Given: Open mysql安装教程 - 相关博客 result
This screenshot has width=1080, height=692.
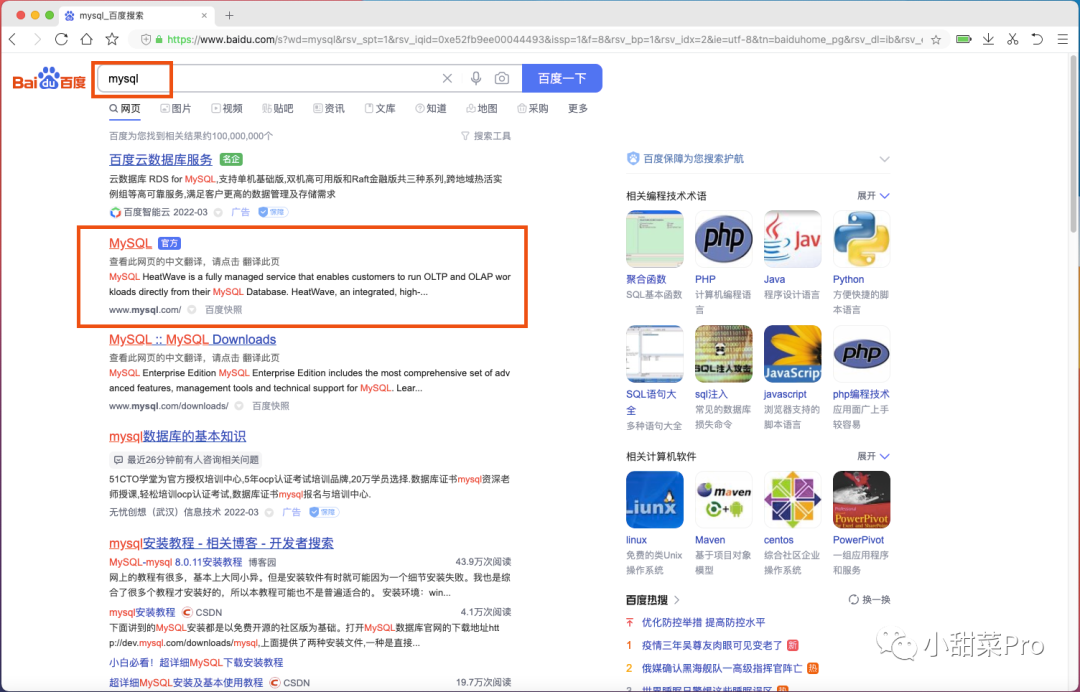Looking at the screenshot, I should pos(221,543).
